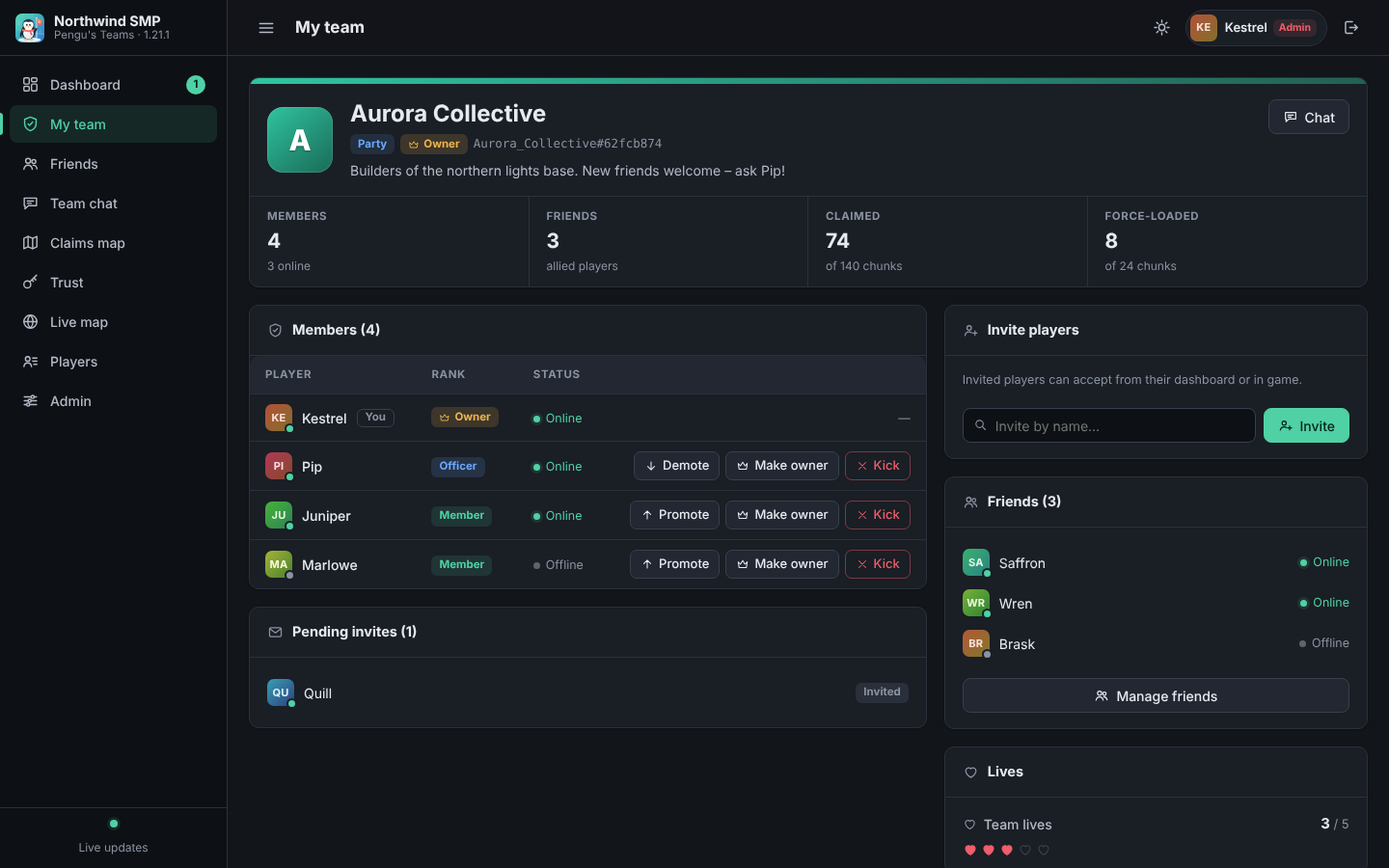Toggle the sidebar hamburger menu
This screenshot has width=1389, height=868.
[x=266, y=28]
